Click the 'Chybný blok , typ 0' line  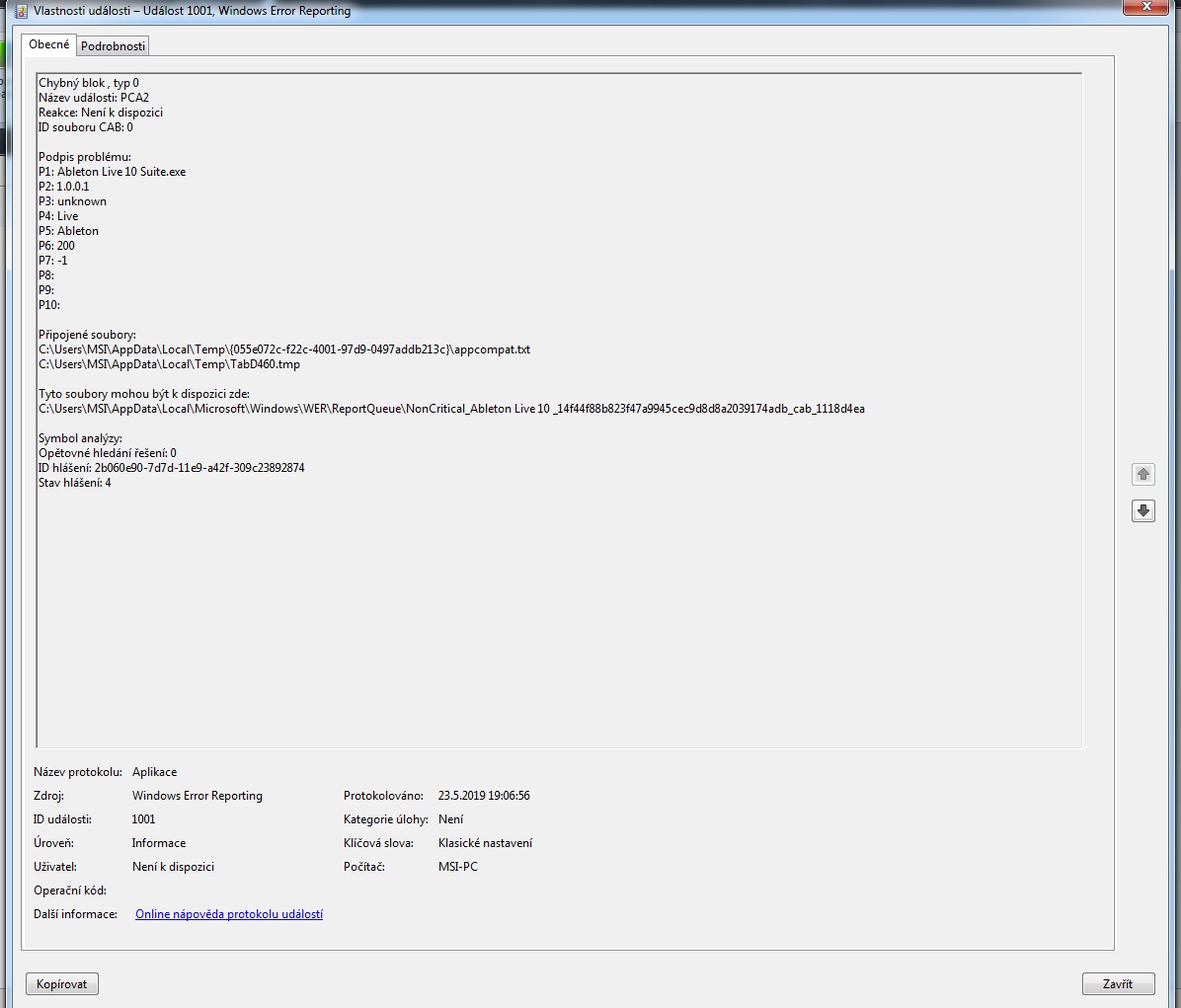coord(89,83)
